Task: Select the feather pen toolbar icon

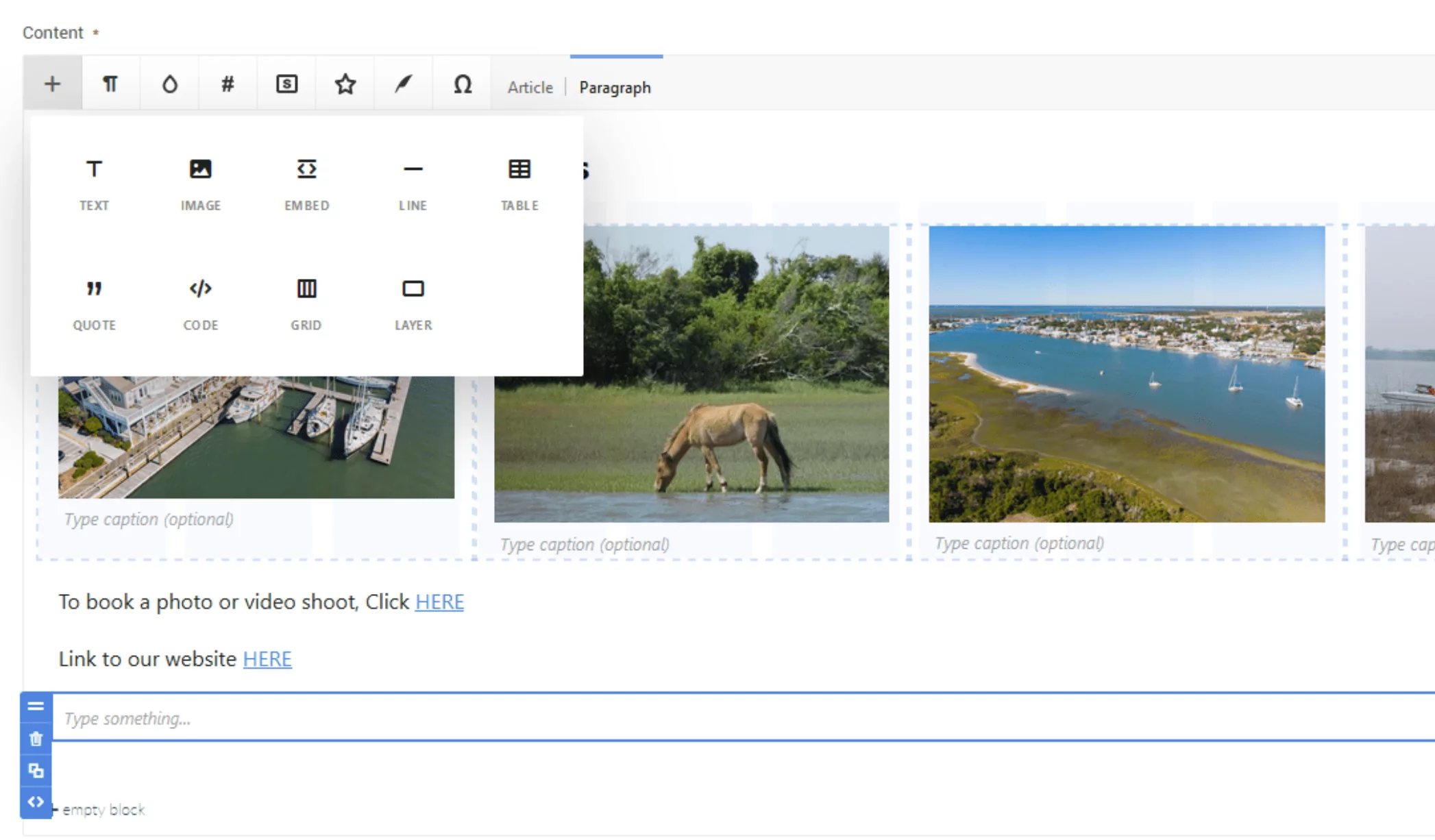Action: (403, 84)
